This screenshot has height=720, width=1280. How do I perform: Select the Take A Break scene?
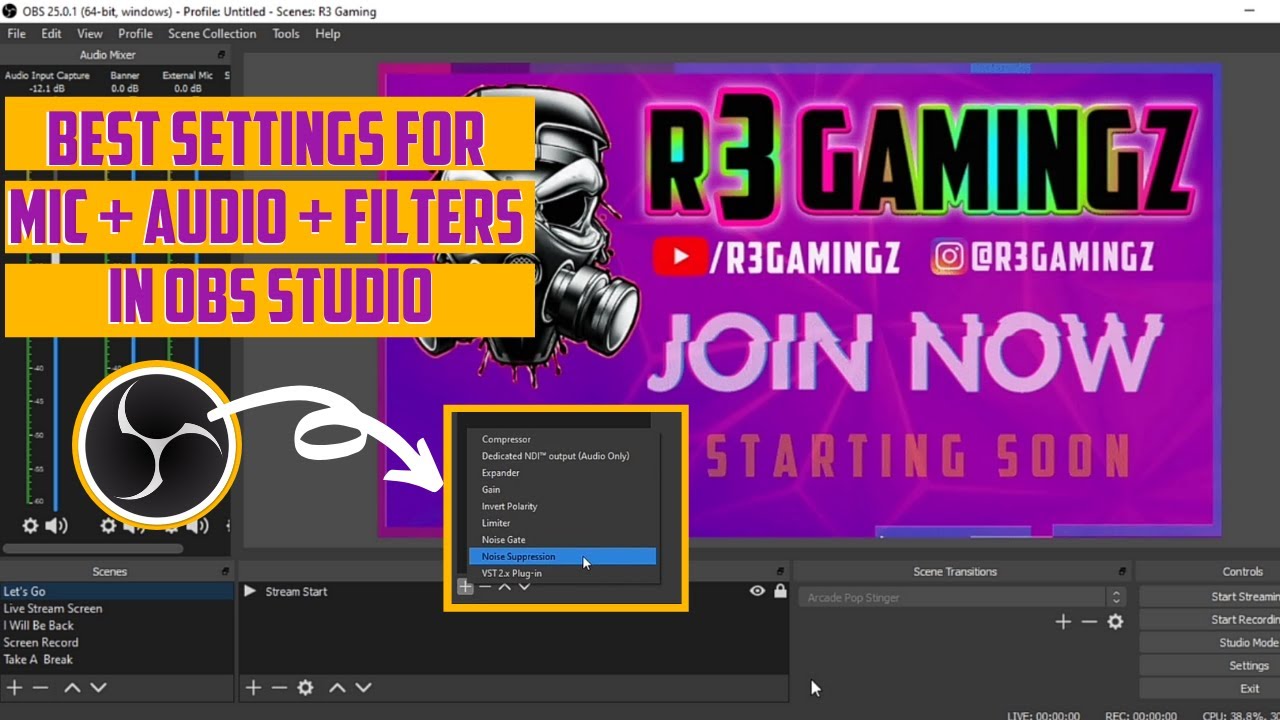[x=117, y=659]
